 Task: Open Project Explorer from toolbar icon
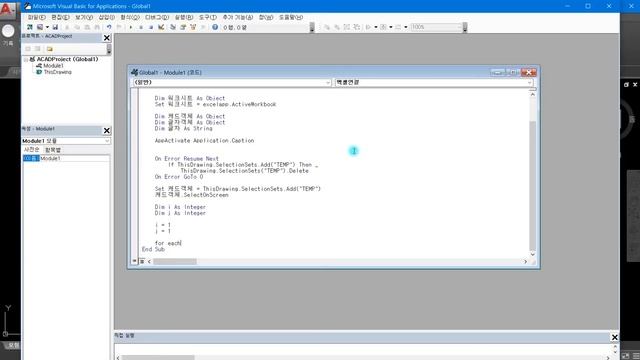tap(173, 27)
